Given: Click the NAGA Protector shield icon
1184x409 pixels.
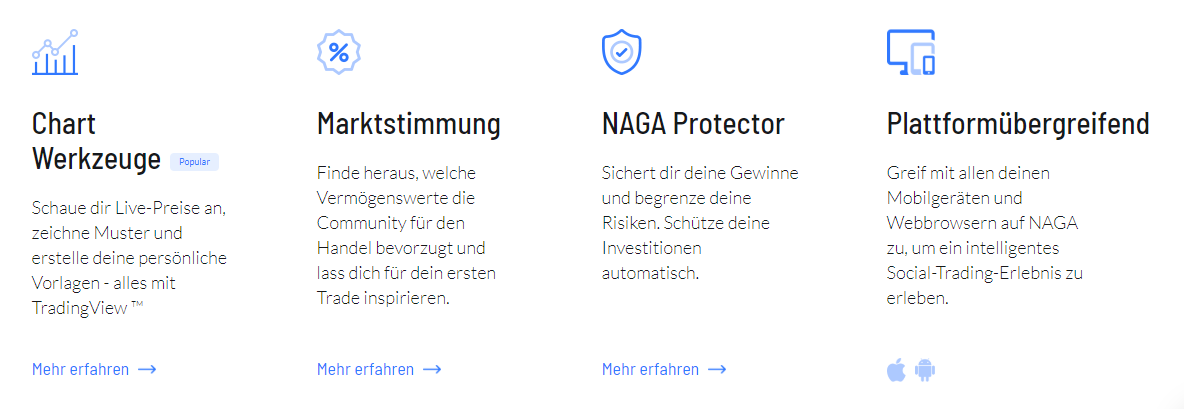Looking at the screenshot, I should pos(621,52).
